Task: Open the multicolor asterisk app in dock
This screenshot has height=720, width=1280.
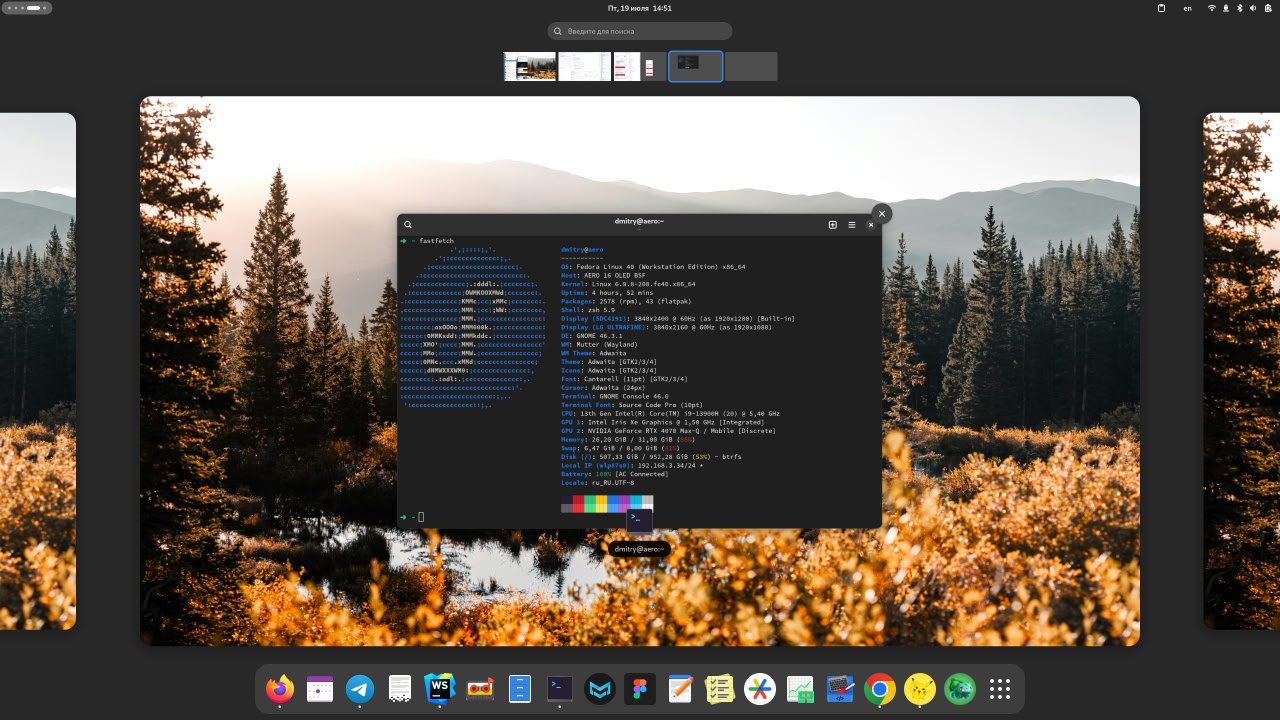Action: coord(760,688)
